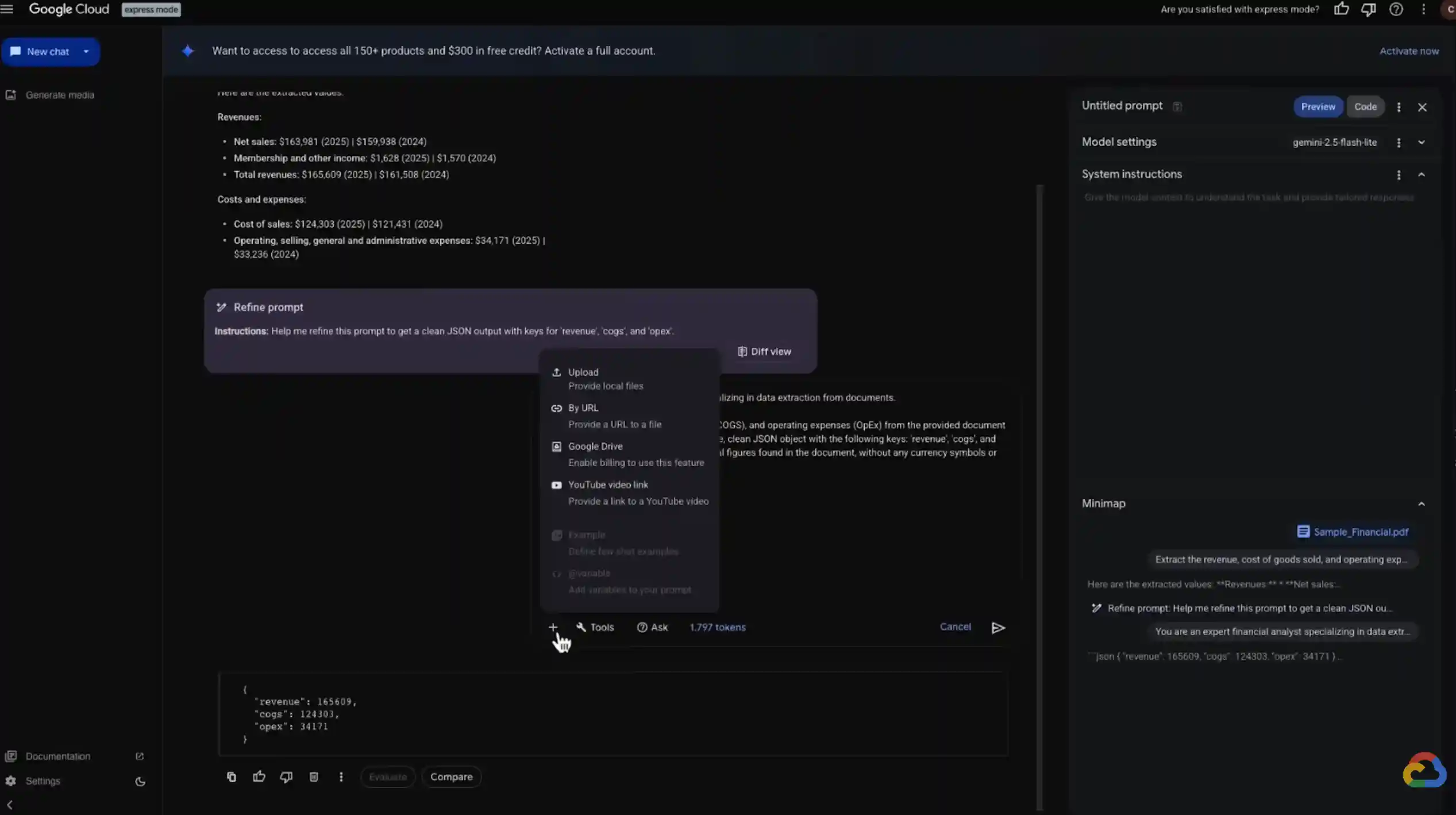Select YouTube video link option
Image resolution: width=1456 pixels, height=815 pixels.
click(x=608, y=485)
